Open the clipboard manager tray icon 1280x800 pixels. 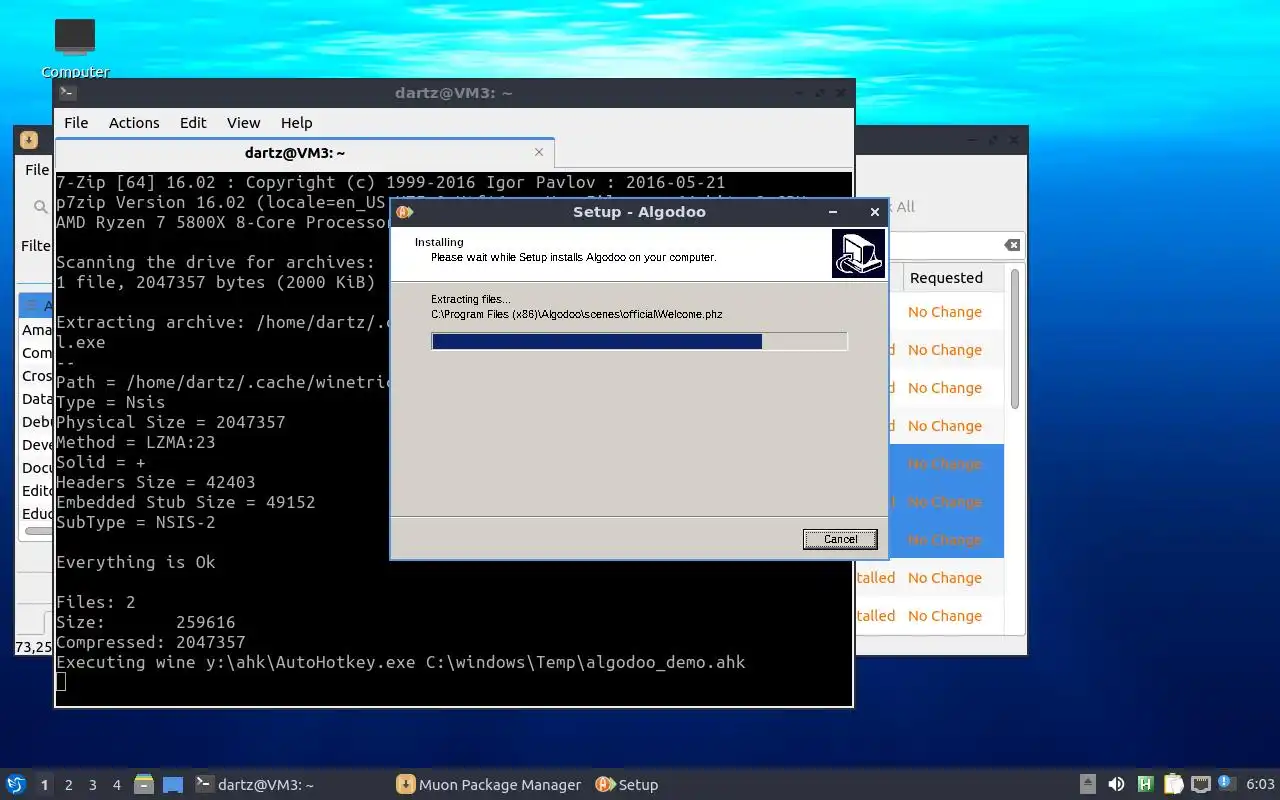point(1174,785)
